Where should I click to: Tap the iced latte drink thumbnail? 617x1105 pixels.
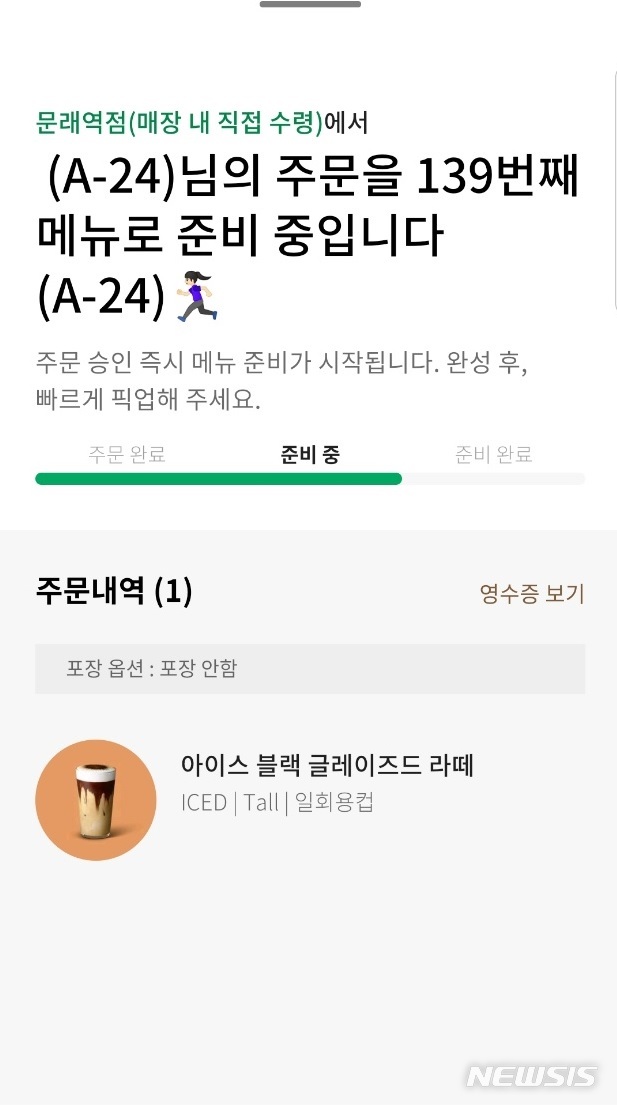pos(96,800)
